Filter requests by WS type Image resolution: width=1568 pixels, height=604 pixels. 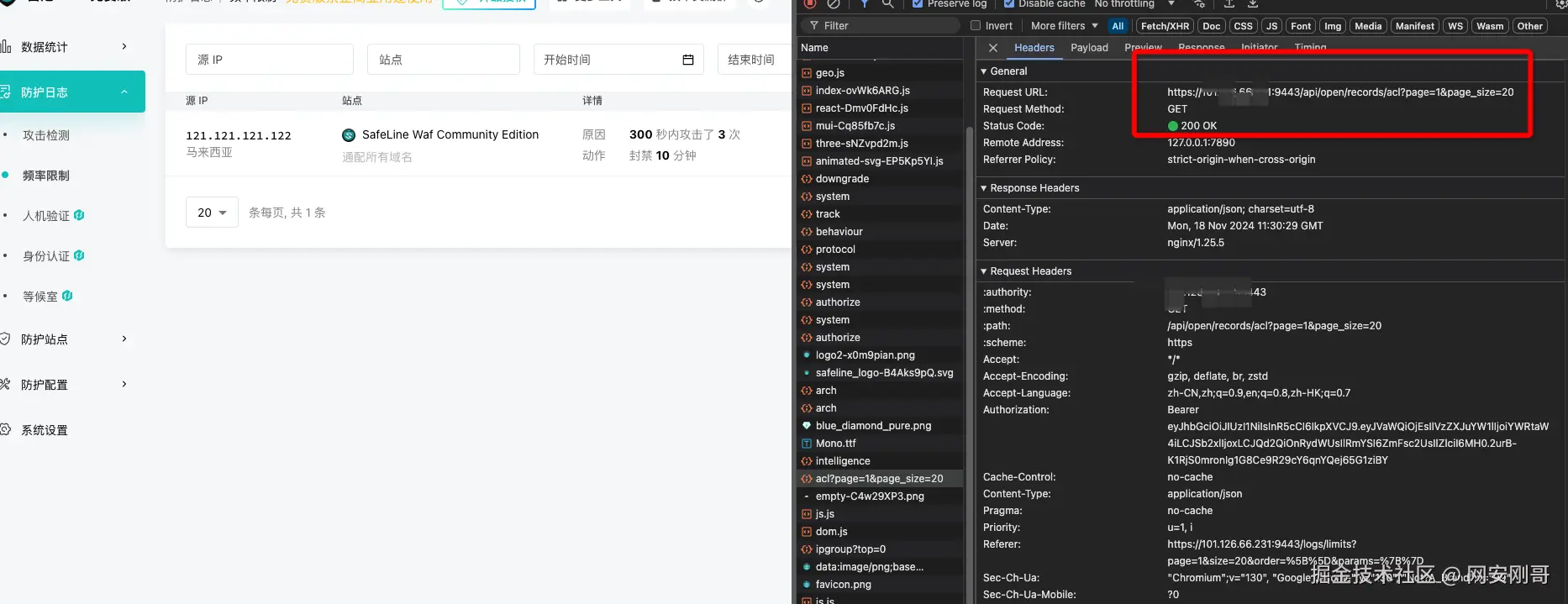[x=1455, y=26]
